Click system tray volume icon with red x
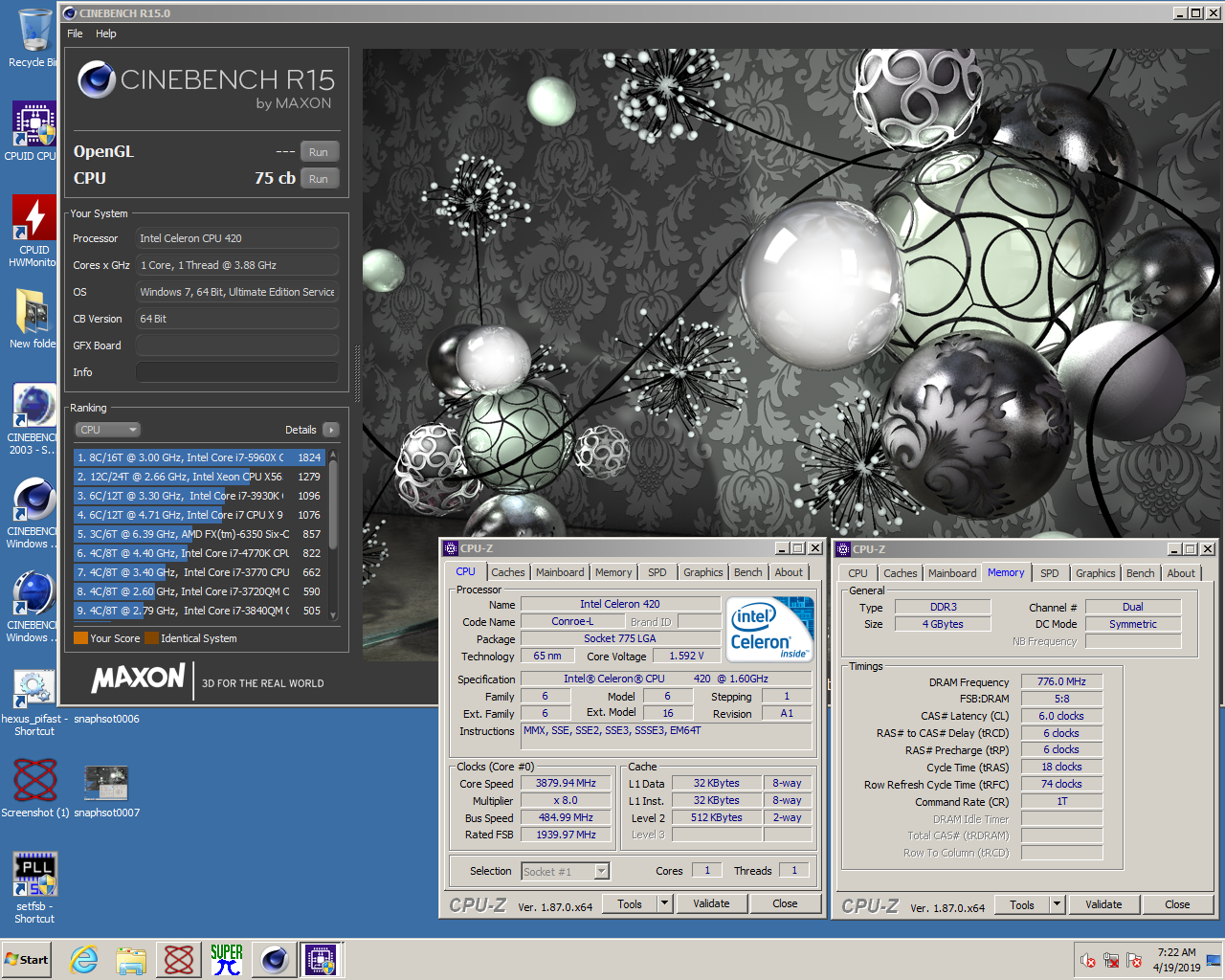The height and width of the screenshot is (980, 1225). click(1088, 960)
